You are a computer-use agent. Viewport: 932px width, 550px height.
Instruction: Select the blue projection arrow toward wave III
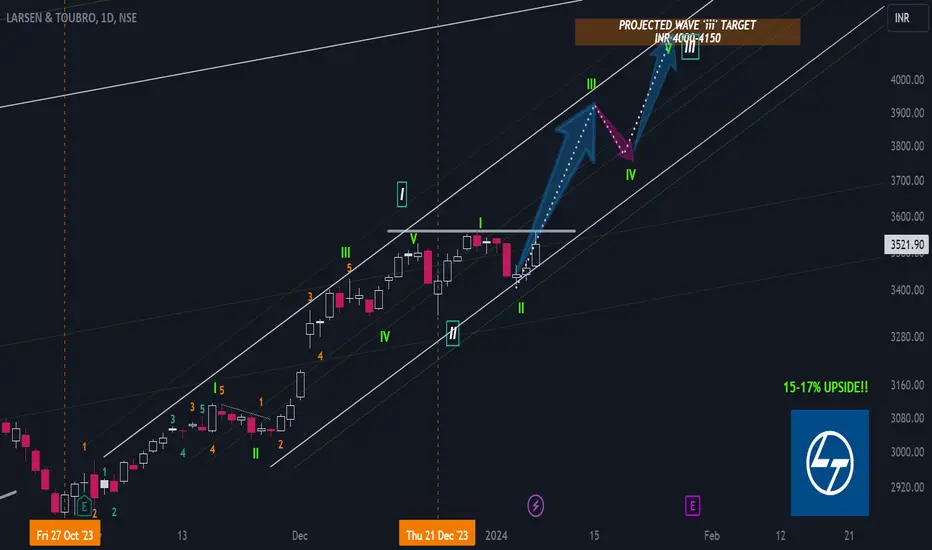[x=556, y=190]
